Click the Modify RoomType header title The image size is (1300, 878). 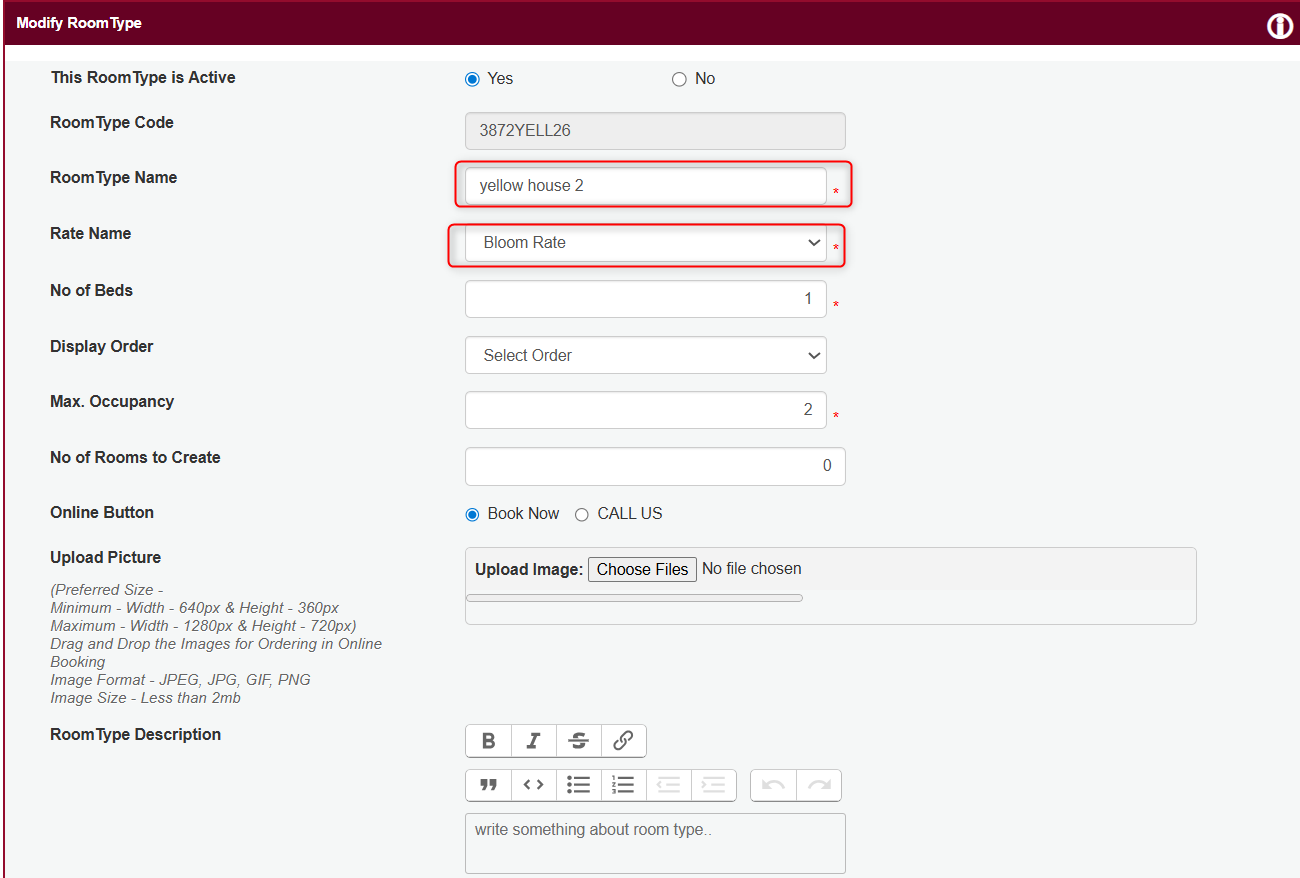(x=79, y=23)
